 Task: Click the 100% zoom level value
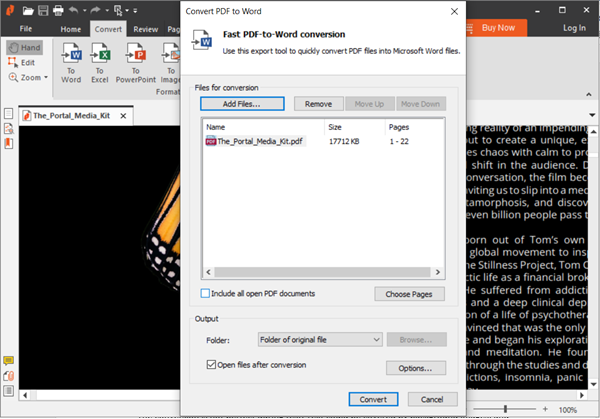point(567,409)
